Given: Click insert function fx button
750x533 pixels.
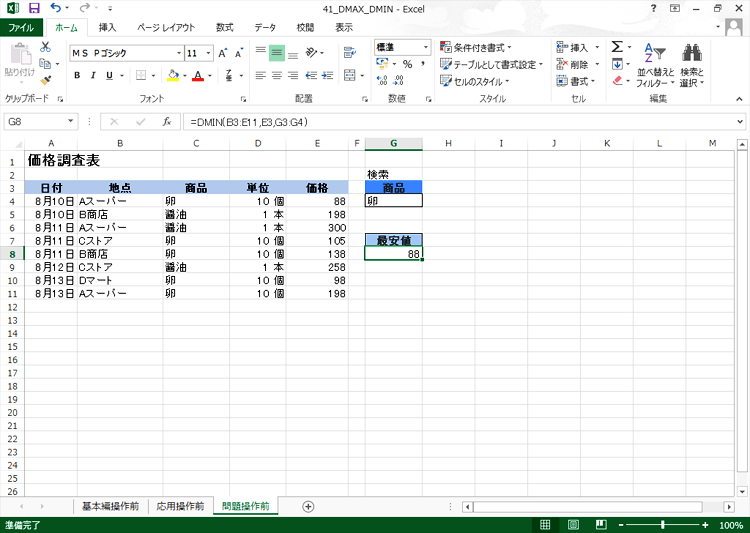Looking at the screenshot, I should (x=167, y=122).
